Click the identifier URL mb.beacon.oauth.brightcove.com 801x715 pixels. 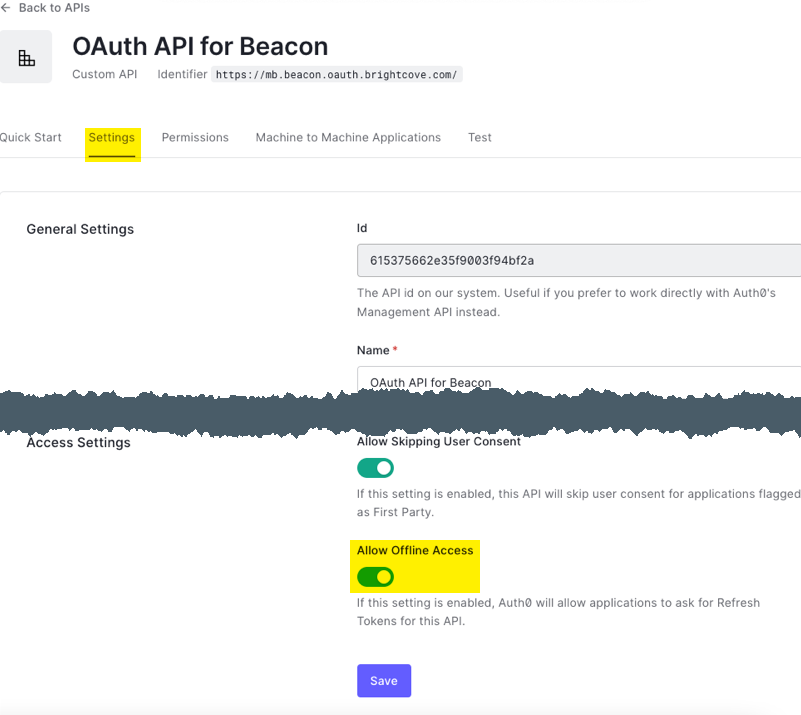tap(337, 75)
